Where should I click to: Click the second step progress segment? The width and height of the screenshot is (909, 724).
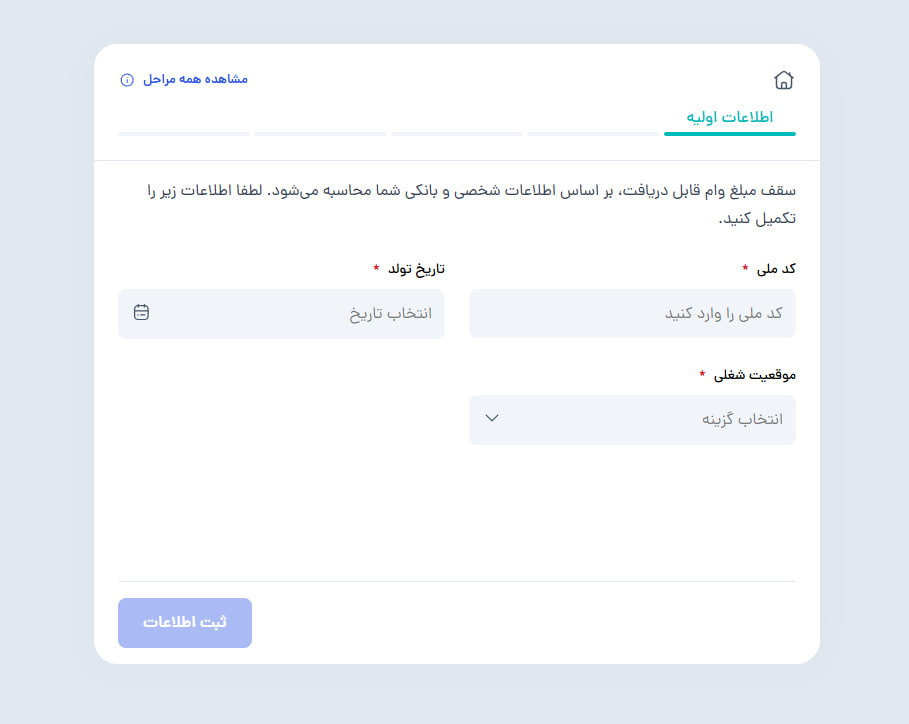coord(593,133)
